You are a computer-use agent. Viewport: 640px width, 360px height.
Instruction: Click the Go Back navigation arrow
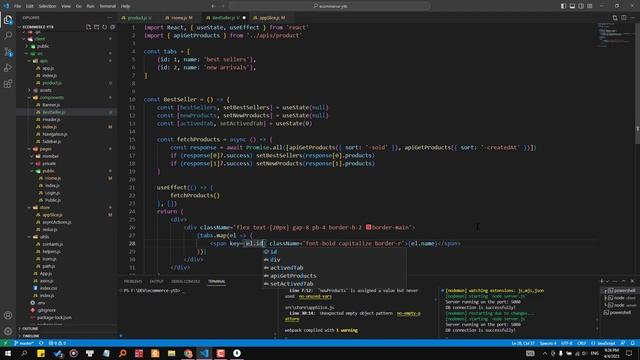click(x=213, y=6)
